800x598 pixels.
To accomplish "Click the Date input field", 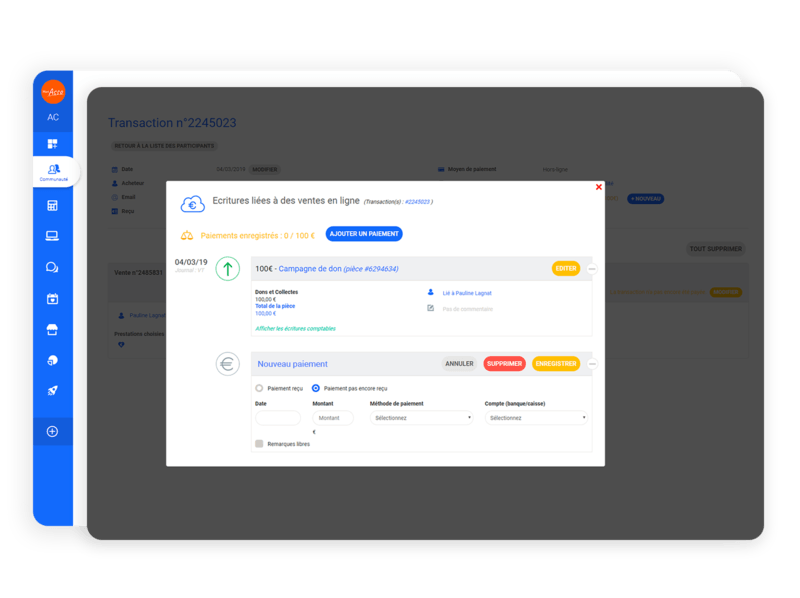I will point(278,418).
